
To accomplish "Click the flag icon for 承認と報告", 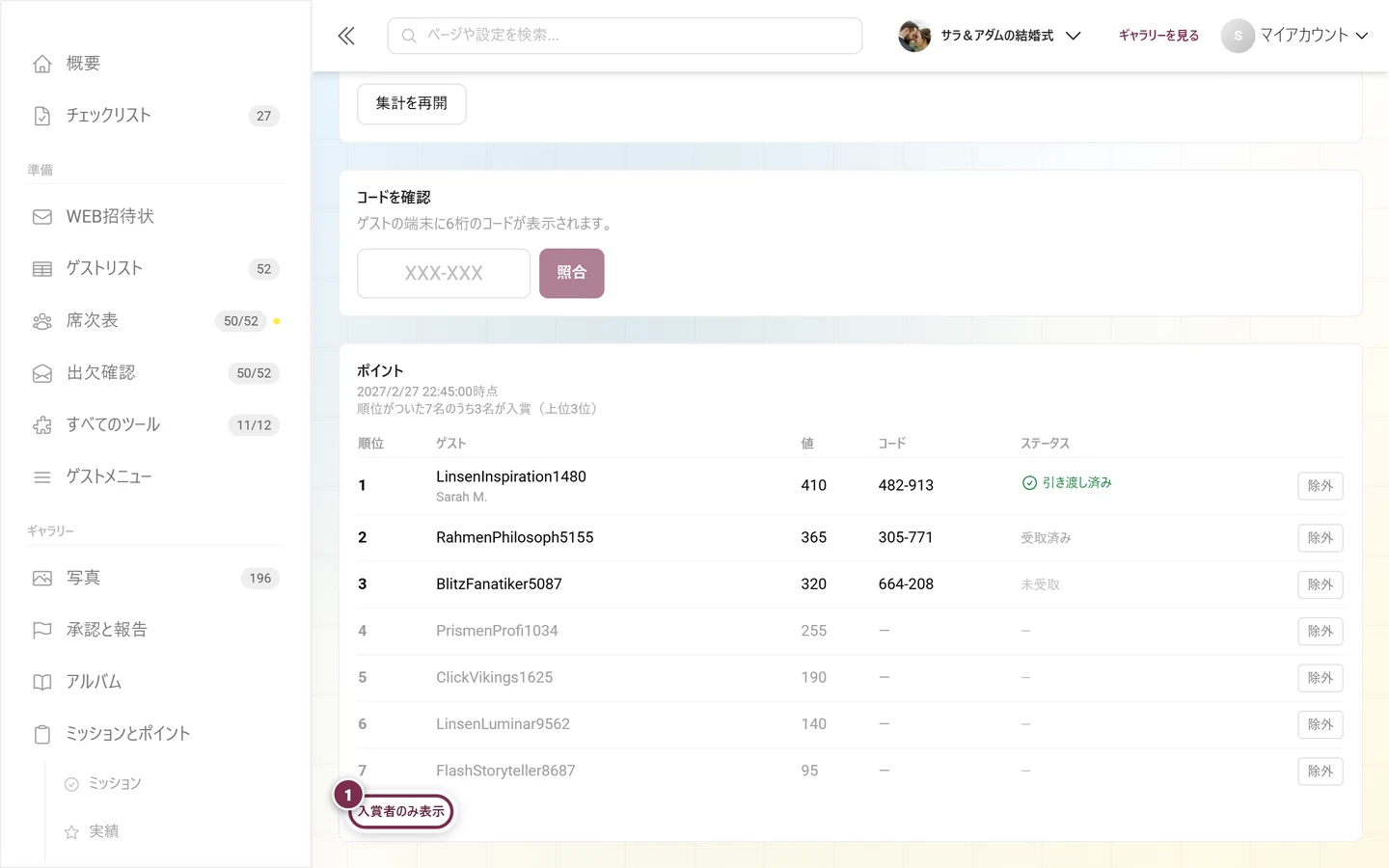I will pyautogui.click(x=42, y=631).
